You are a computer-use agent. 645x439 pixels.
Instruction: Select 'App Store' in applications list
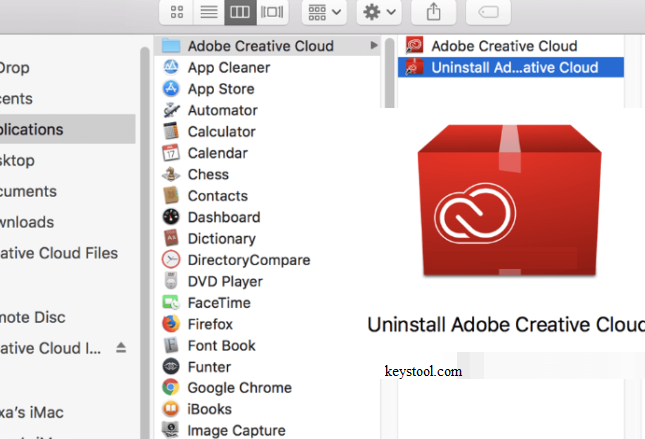click(221, 89)
